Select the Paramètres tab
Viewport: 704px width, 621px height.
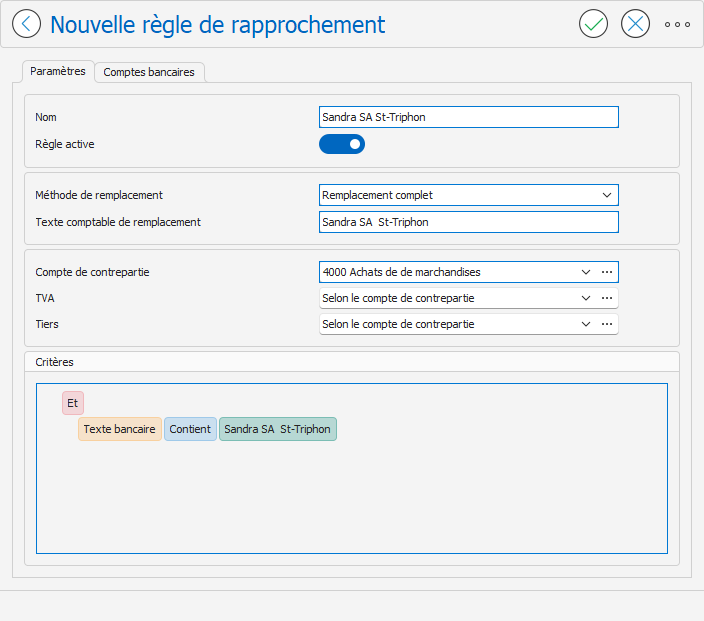(58, 71)
